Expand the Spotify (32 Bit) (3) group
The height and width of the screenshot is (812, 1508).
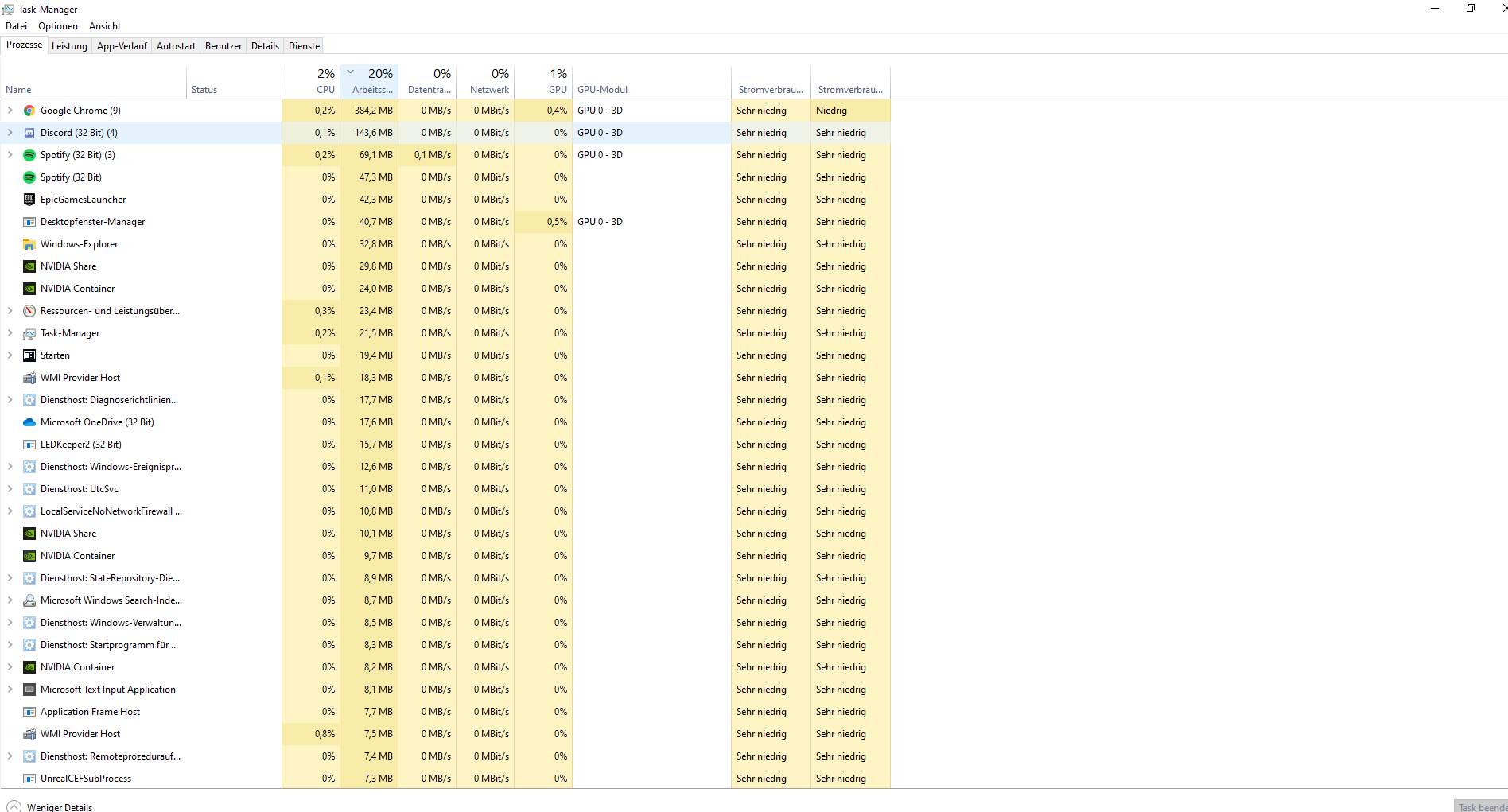[10, 155]
